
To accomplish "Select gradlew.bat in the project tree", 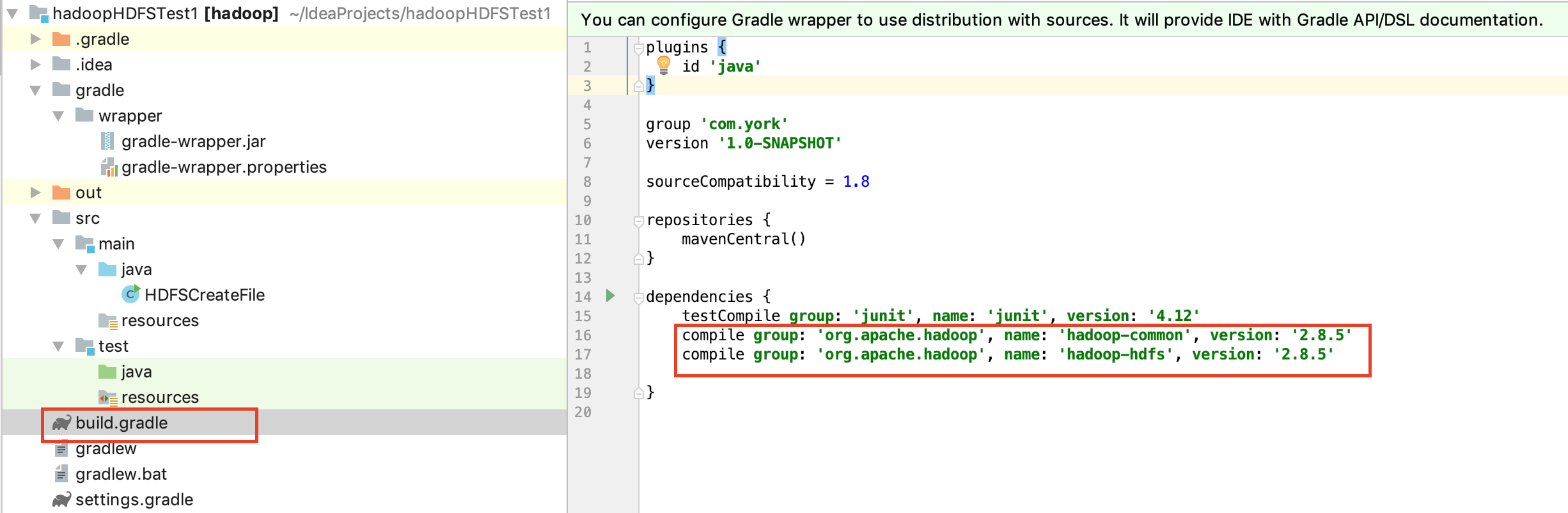I will [x=121, y=474].
